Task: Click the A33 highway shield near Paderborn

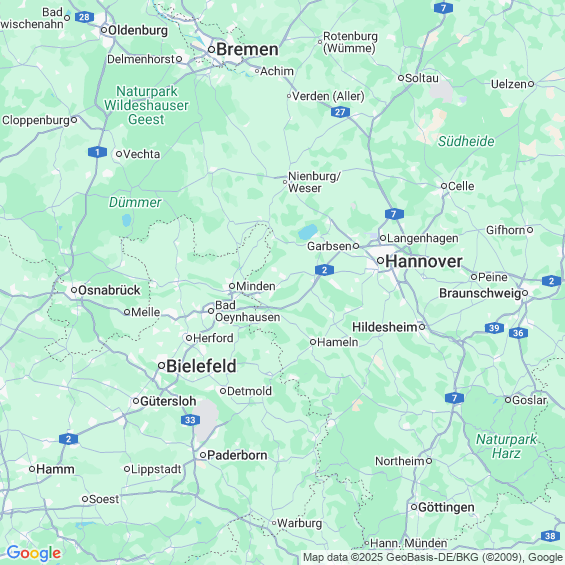Action: coord(190,420)
